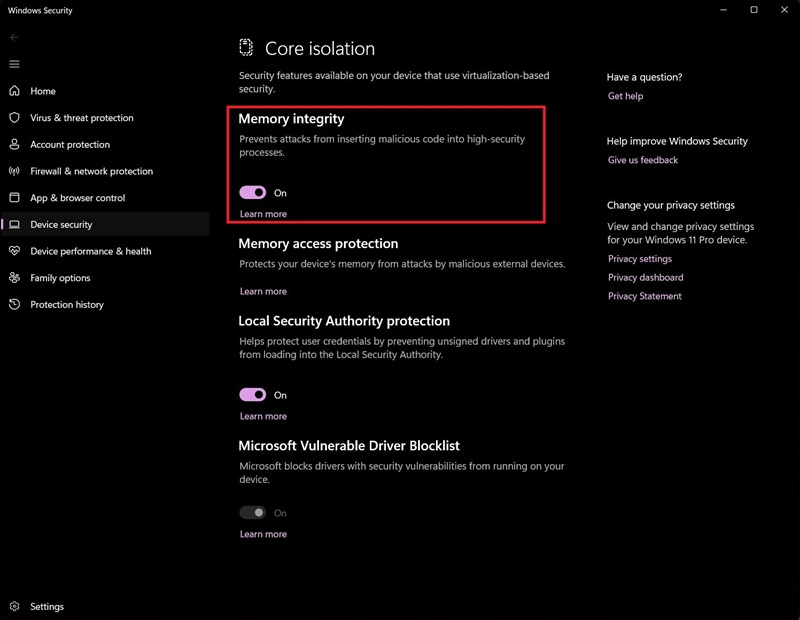Open App & browser control from sidebar

pyautogui.click(x=14, y=197)
